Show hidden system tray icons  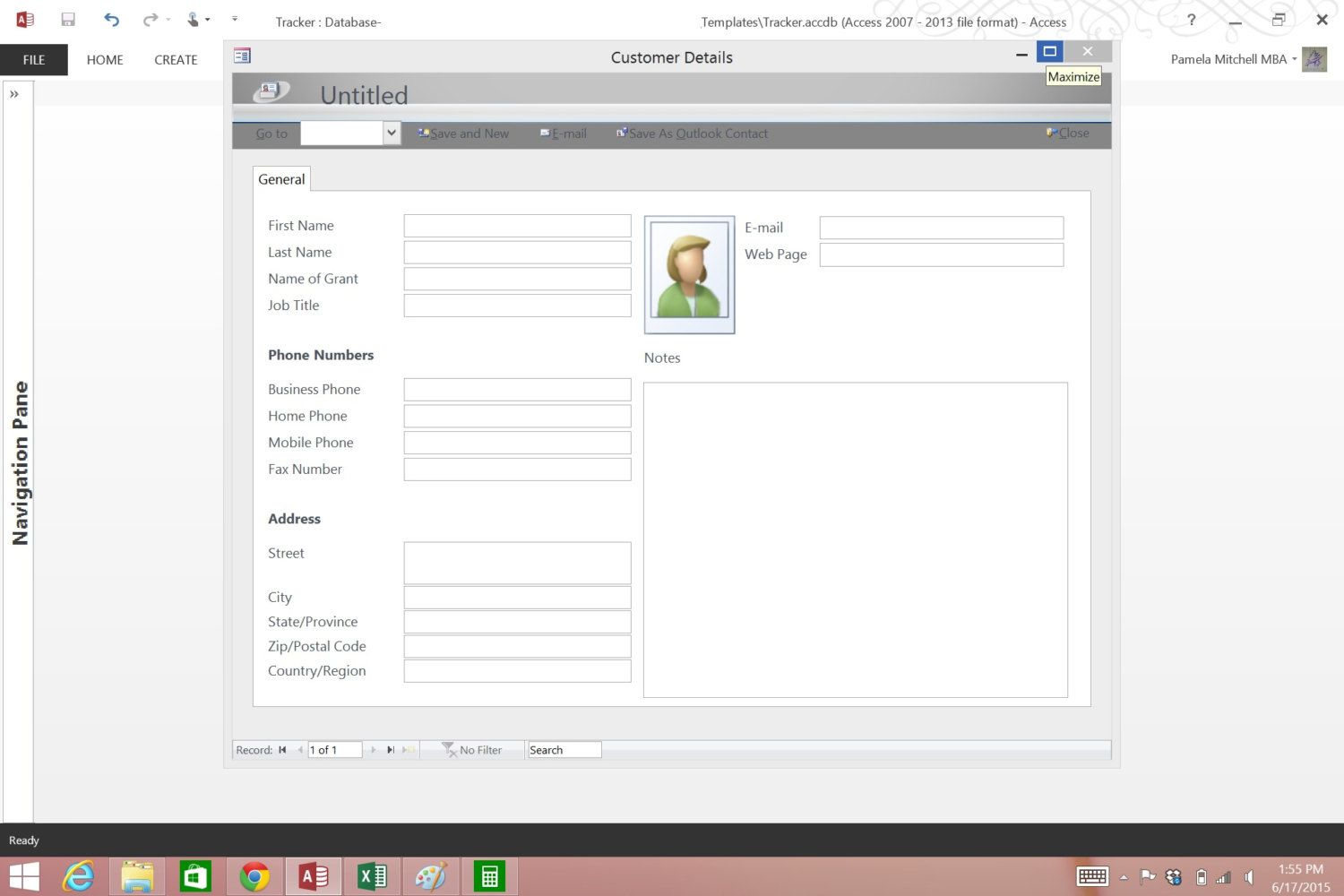1124,877
